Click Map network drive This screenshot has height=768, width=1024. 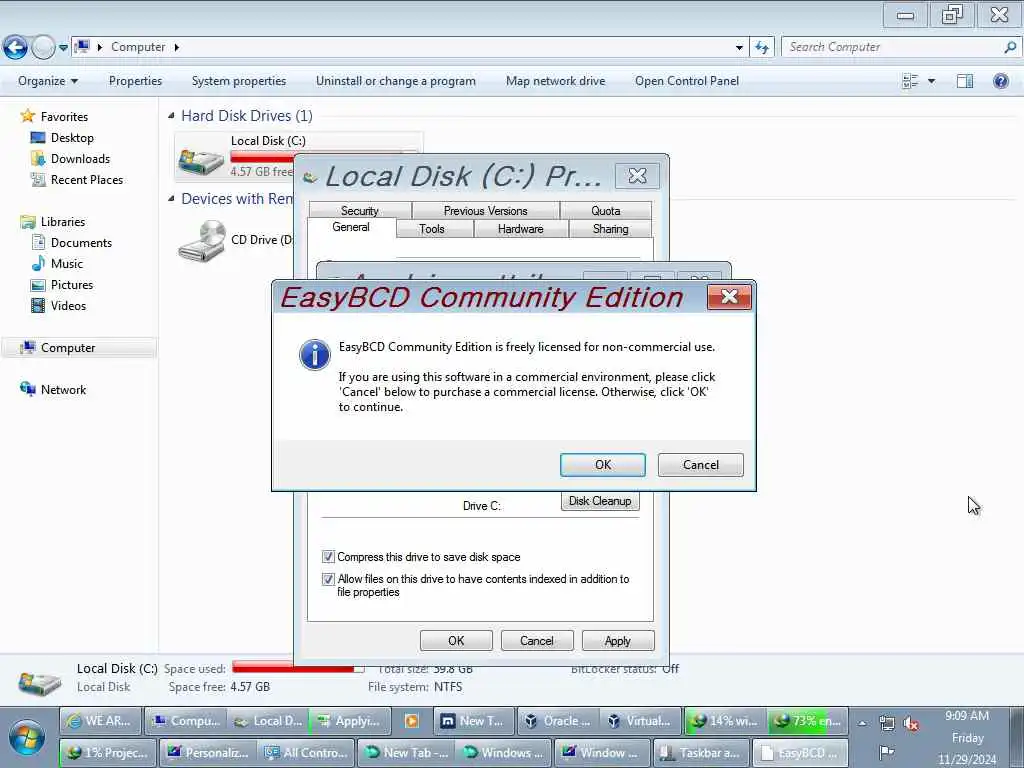pos(555,81)
